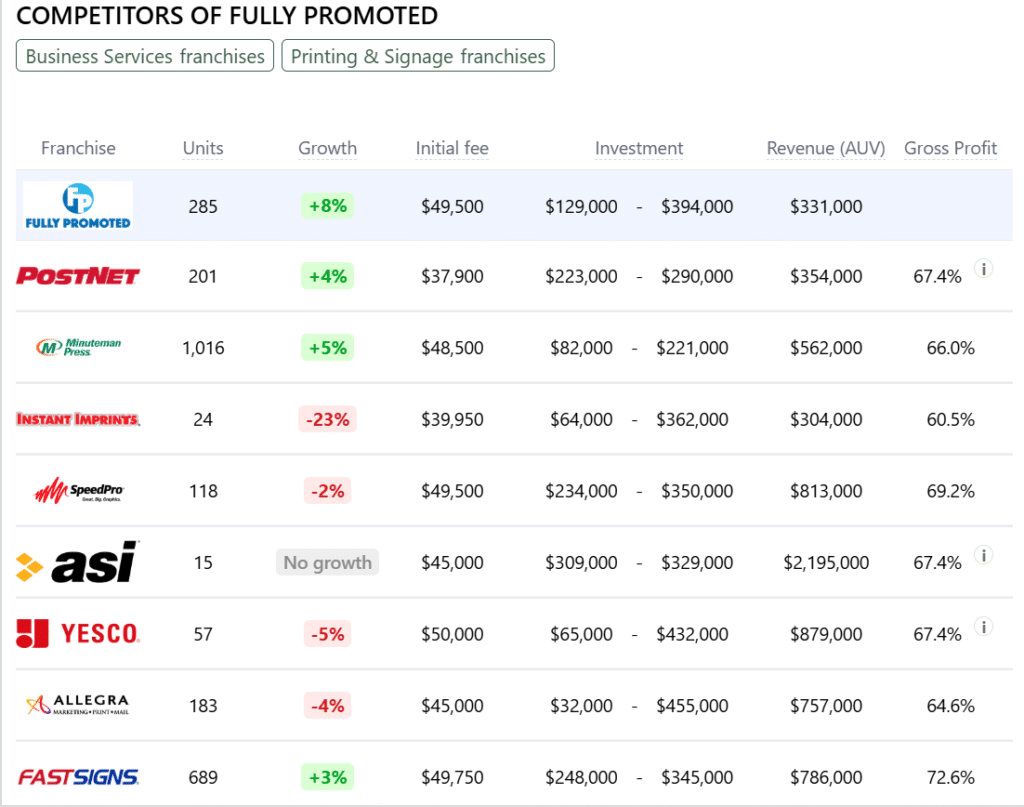Click the asi franchise logo
This screenshot has width=1024, height=807.
pyautogui.click(x=78, y=562)
